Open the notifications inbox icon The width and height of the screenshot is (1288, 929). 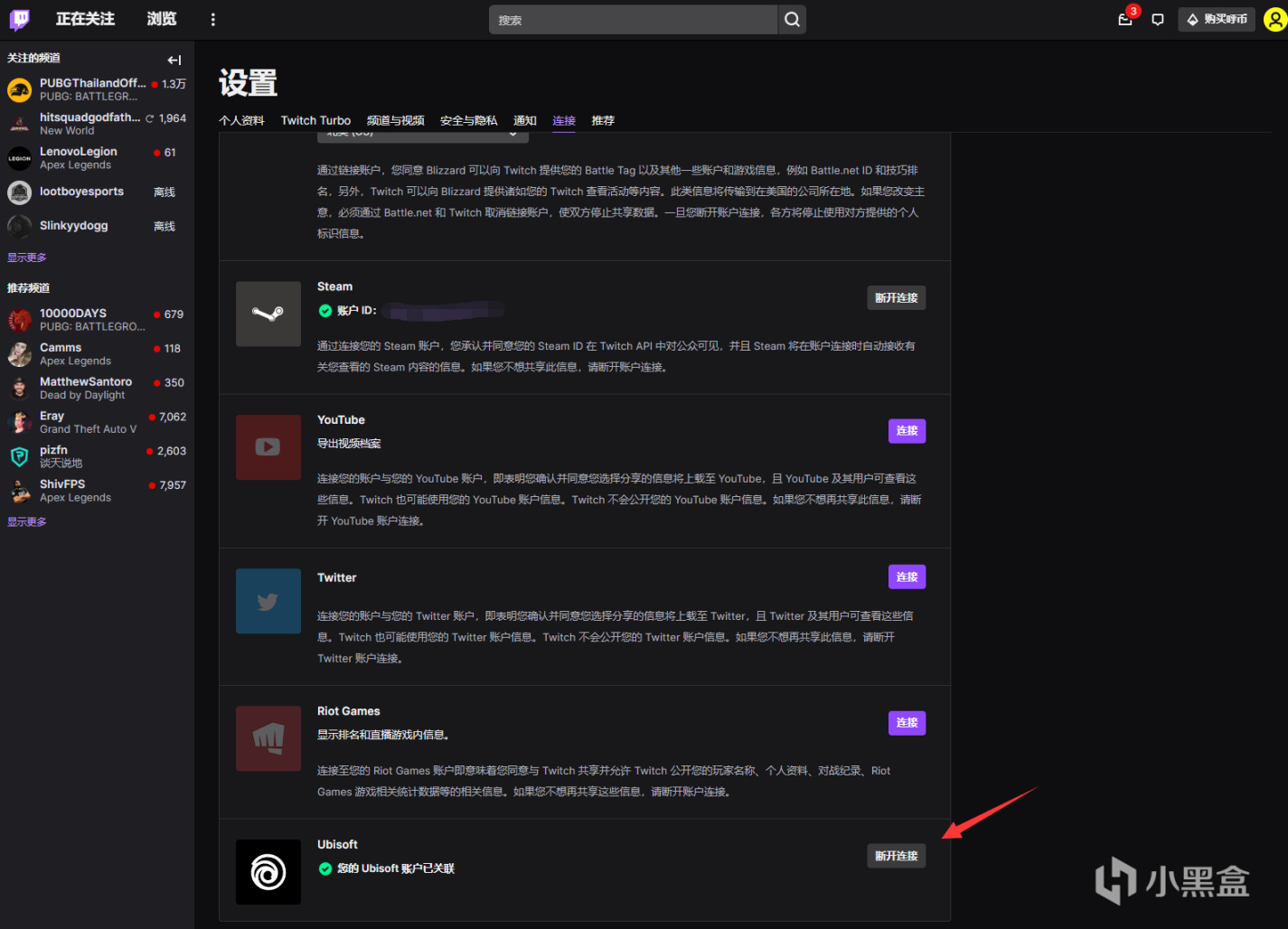pyautogui.click(x=1125, y=19)
